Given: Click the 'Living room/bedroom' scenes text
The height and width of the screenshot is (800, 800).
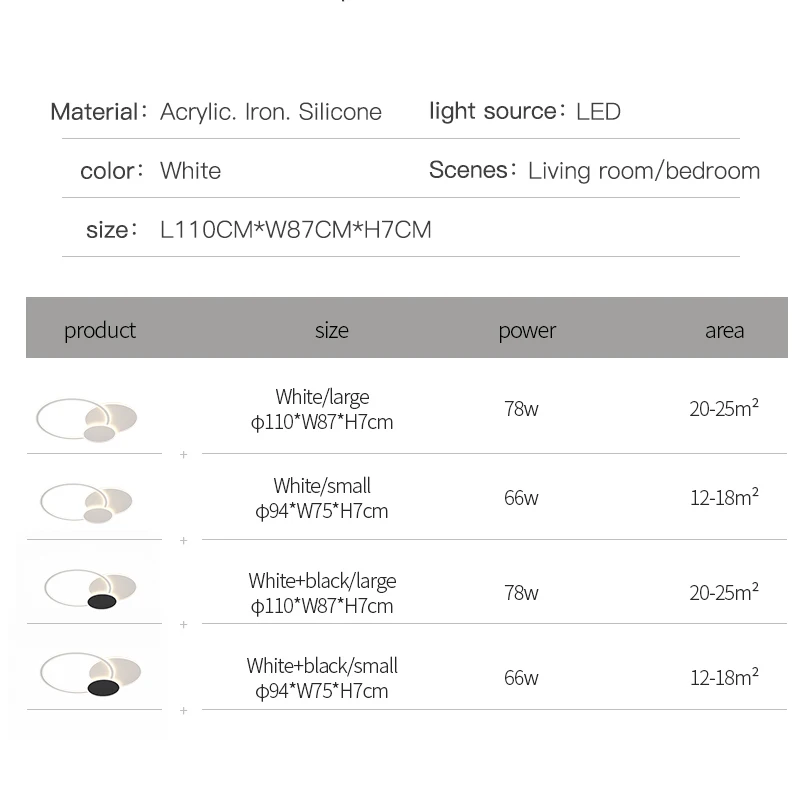Looking at the screenshot, I should [x=644, y=171].
